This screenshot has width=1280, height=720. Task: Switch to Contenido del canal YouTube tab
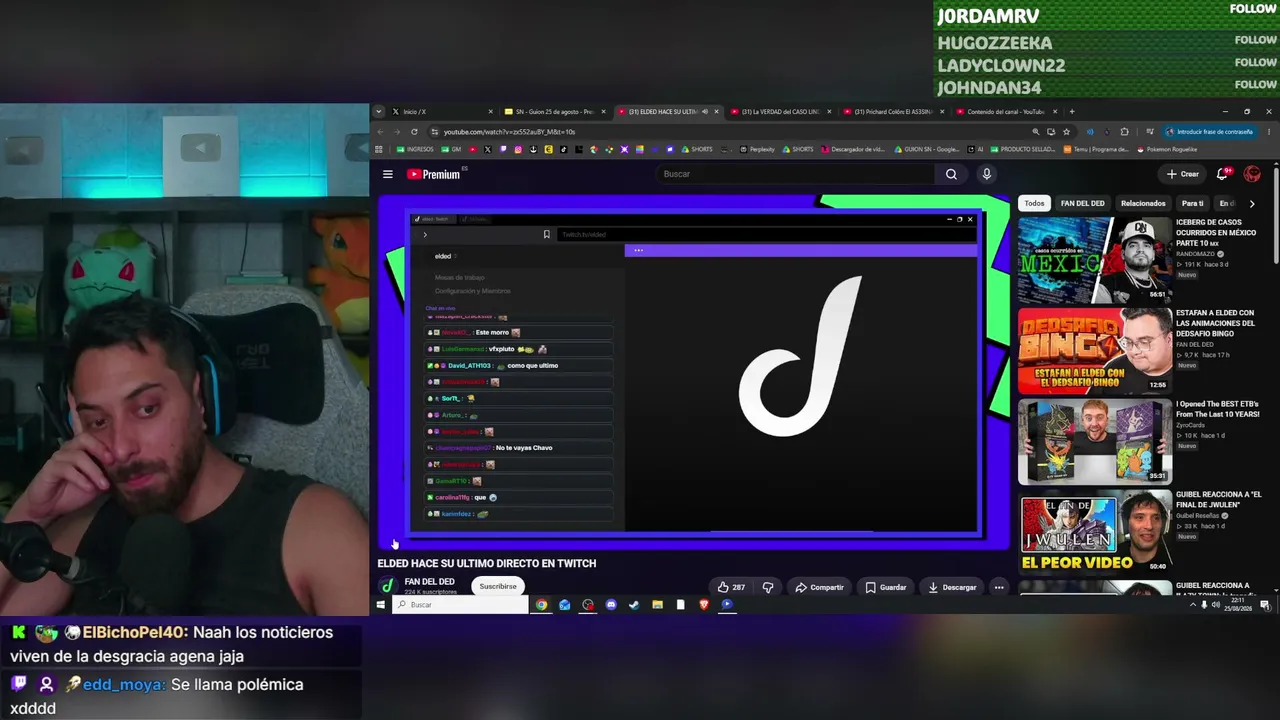(1007, 112)
